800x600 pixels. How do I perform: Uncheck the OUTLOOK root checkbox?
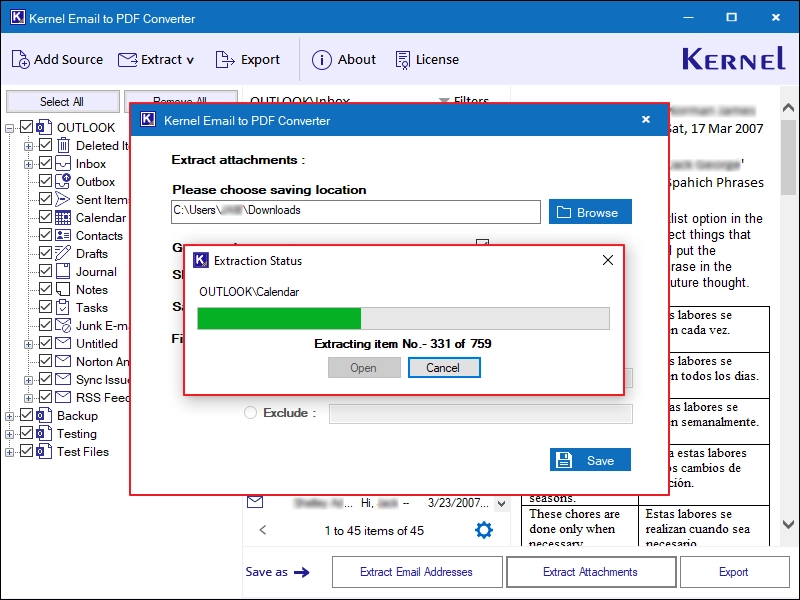(27, 127)
